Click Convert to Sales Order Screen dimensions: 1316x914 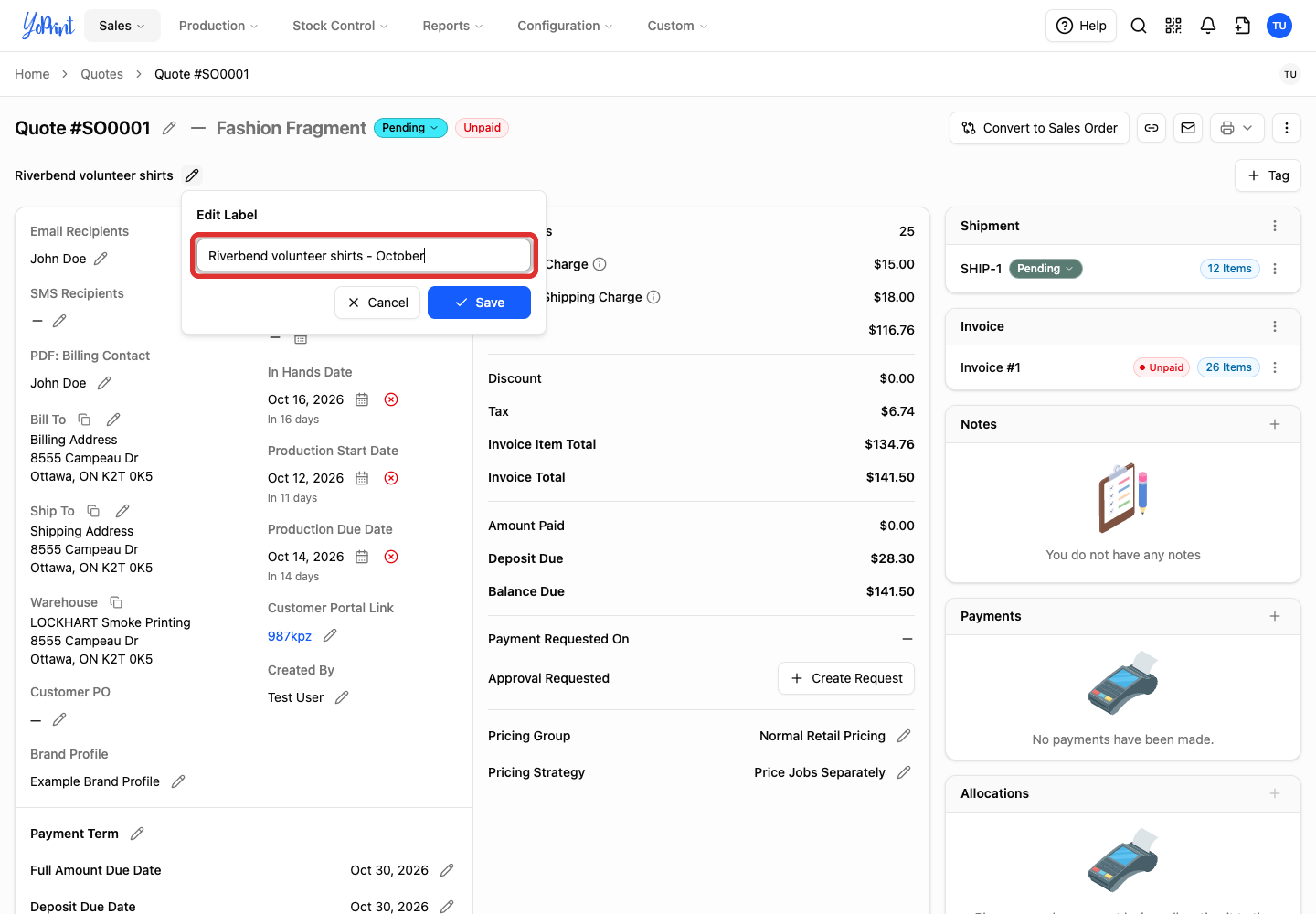click(1040, 128)
